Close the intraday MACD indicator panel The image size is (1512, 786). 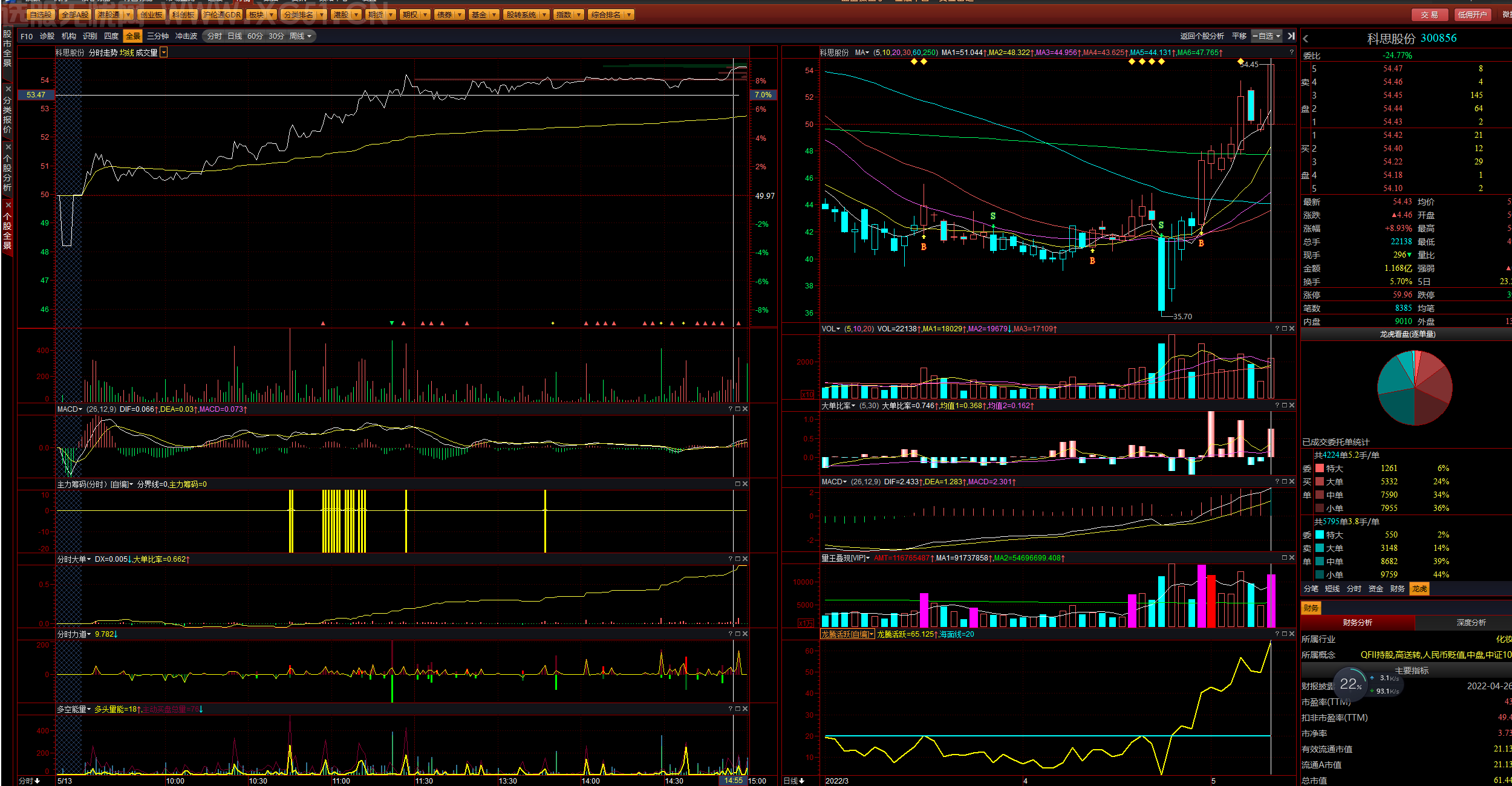pyautogui.click(x=745, y=409)
